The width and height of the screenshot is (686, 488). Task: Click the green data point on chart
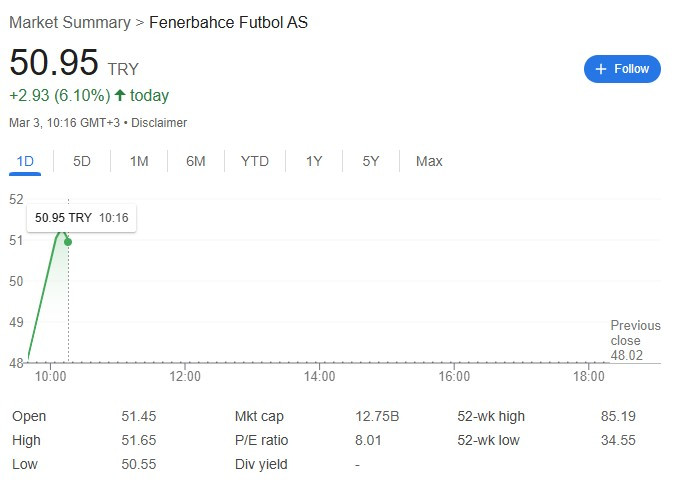(68, 242)
